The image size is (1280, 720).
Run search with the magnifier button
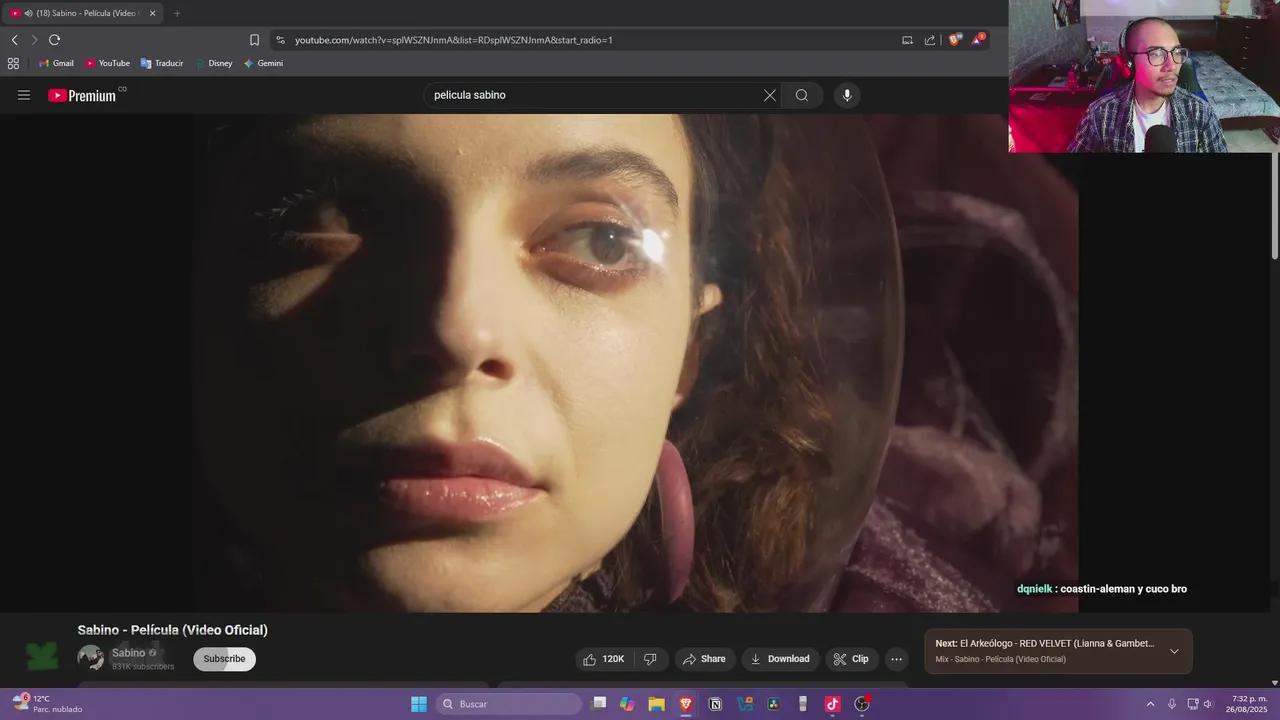click(x=801, y=95)
